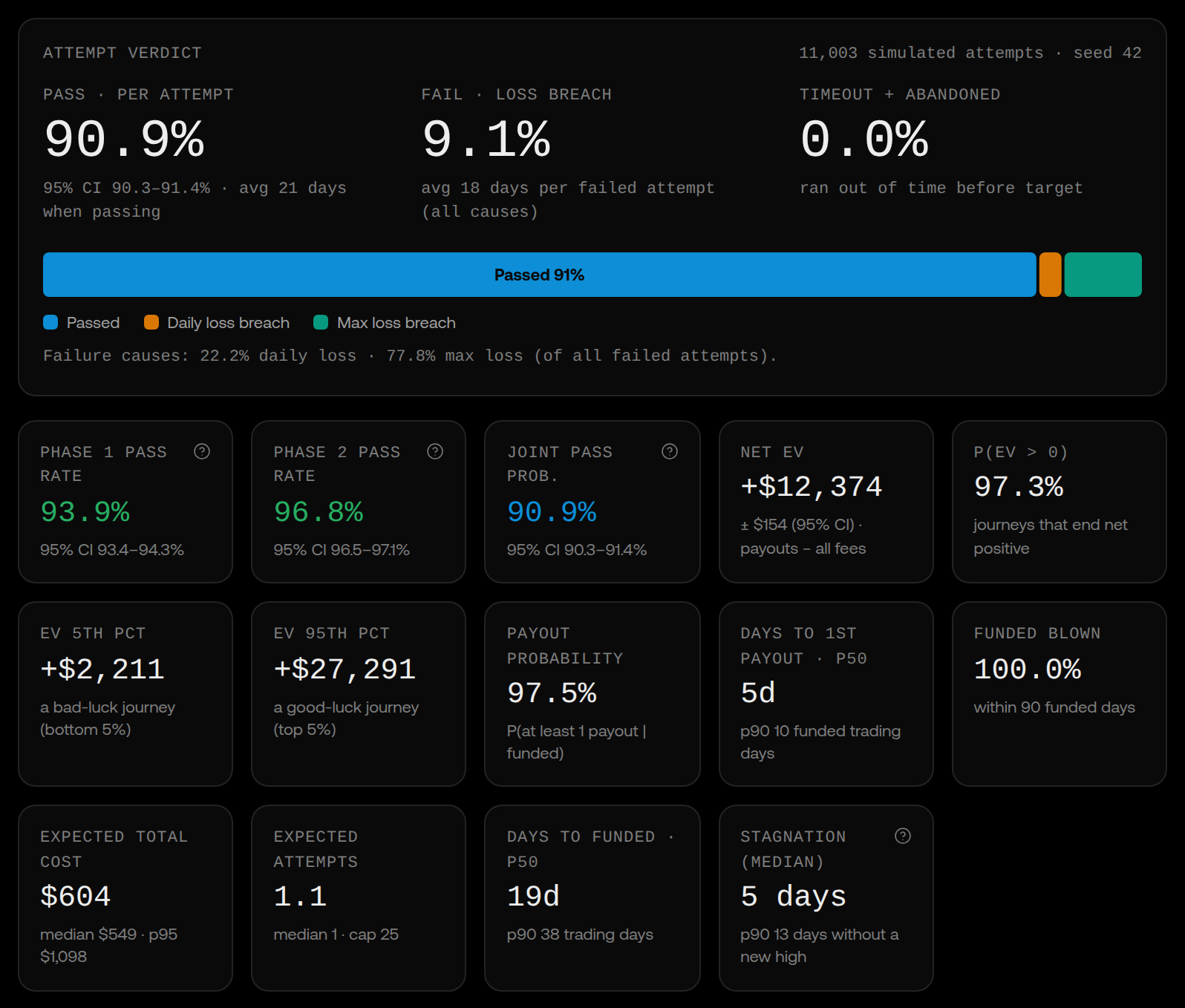1185x1008 pixels.
Task: Click the '5 days' stagnation median value
Action: pos(793,896)
